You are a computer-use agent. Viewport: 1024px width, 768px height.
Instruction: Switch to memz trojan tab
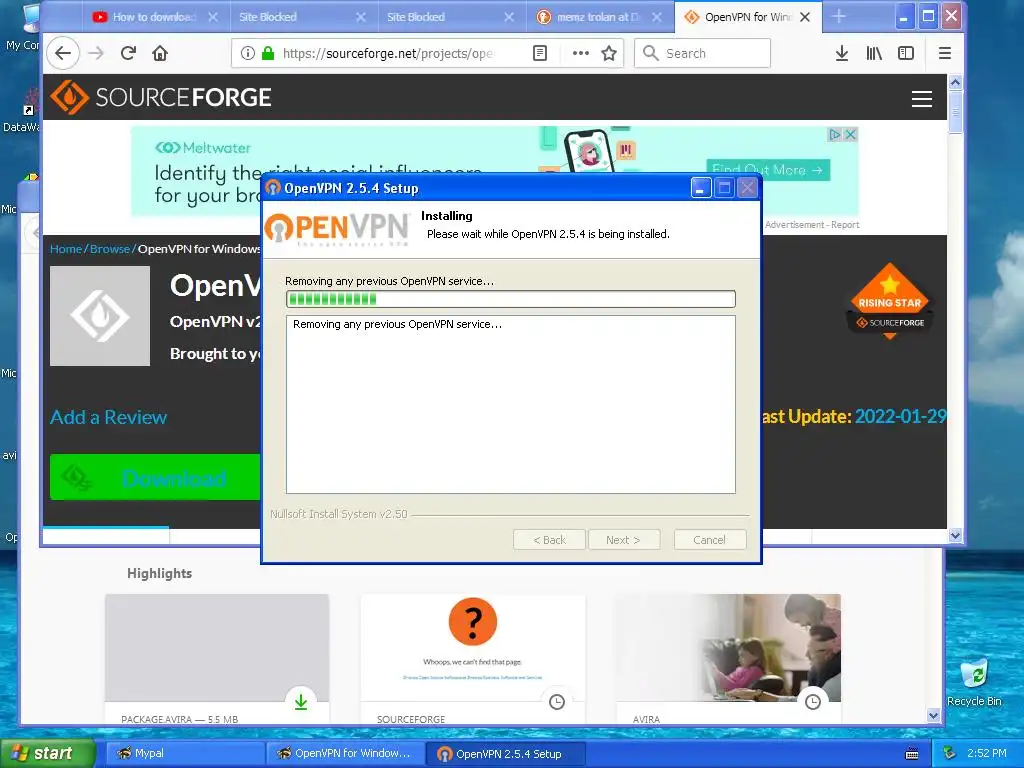coord(598,17)
